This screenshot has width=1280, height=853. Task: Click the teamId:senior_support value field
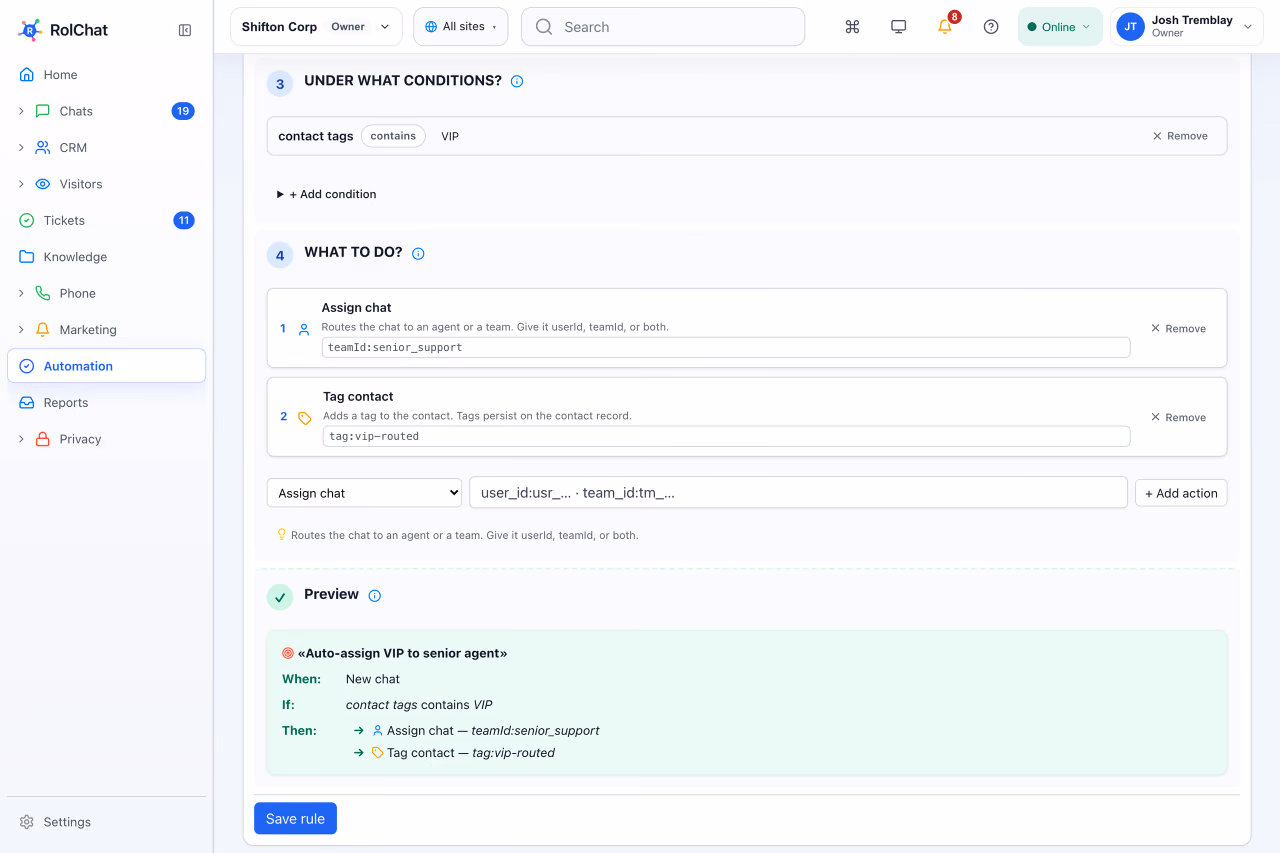(x=726, y=347)
